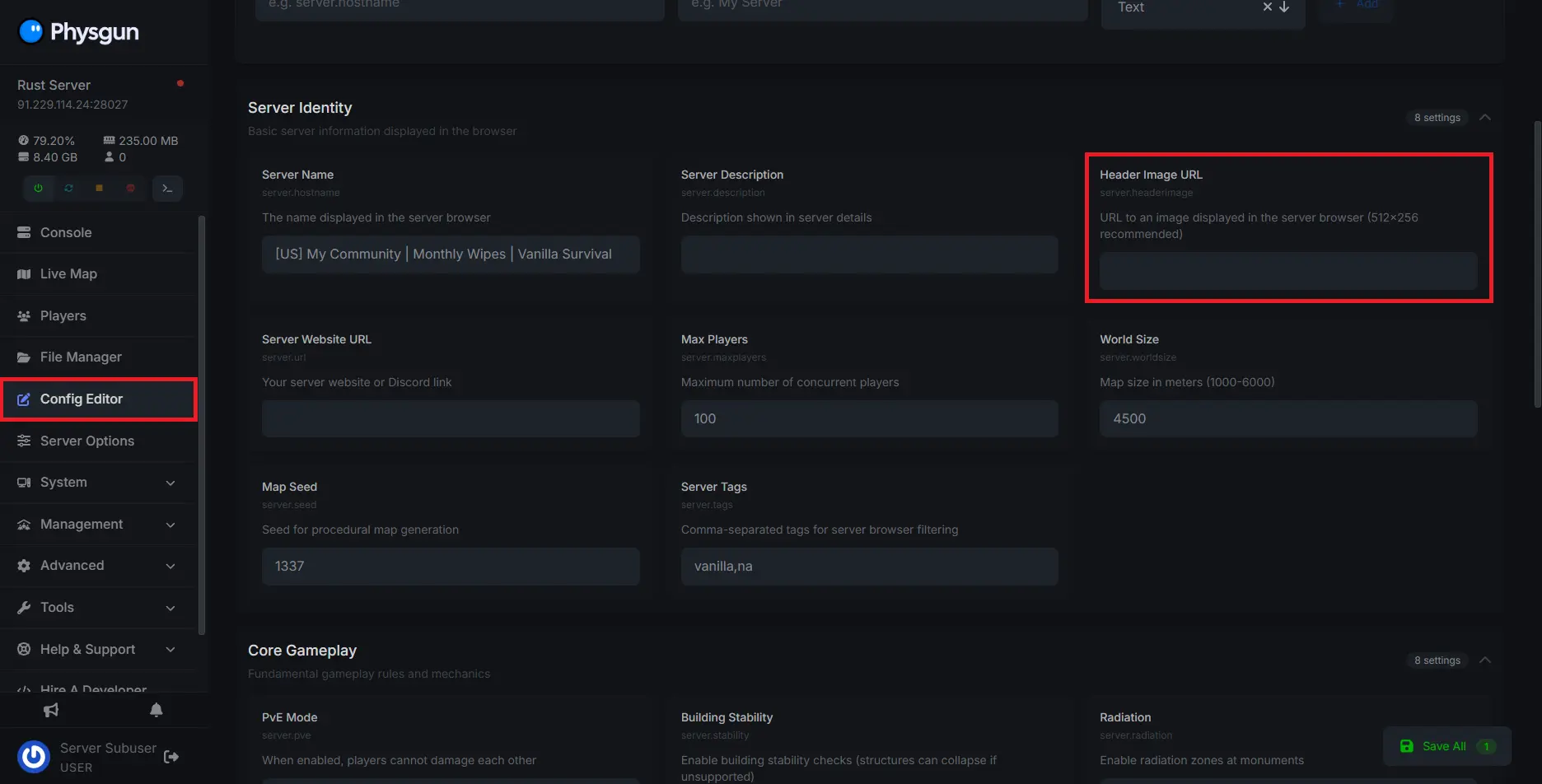
Task: Click the Max Players input field
Action: click(x=869, y=419)
